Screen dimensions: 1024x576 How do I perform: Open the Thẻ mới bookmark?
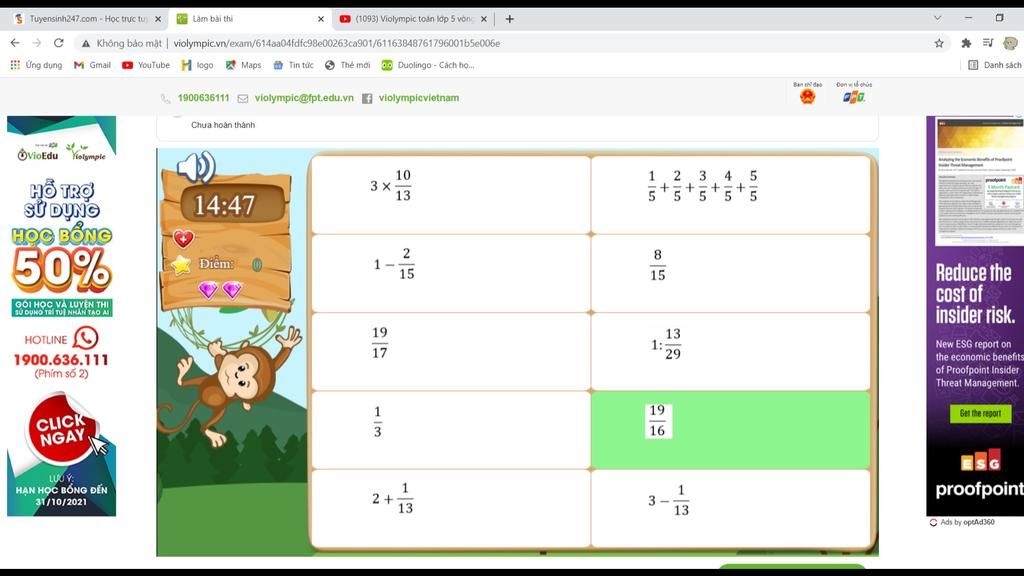coord(347,65)
